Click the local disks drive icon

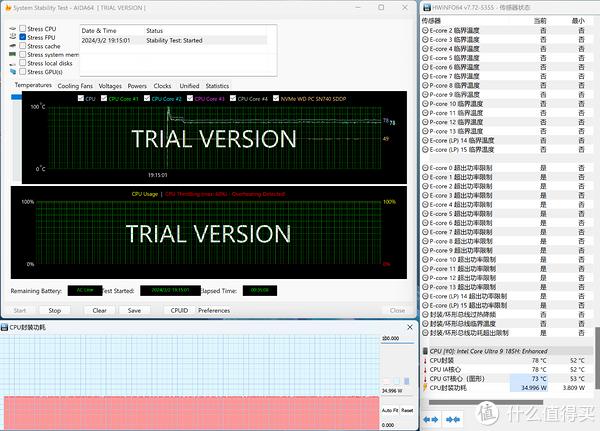pos(13,63)
